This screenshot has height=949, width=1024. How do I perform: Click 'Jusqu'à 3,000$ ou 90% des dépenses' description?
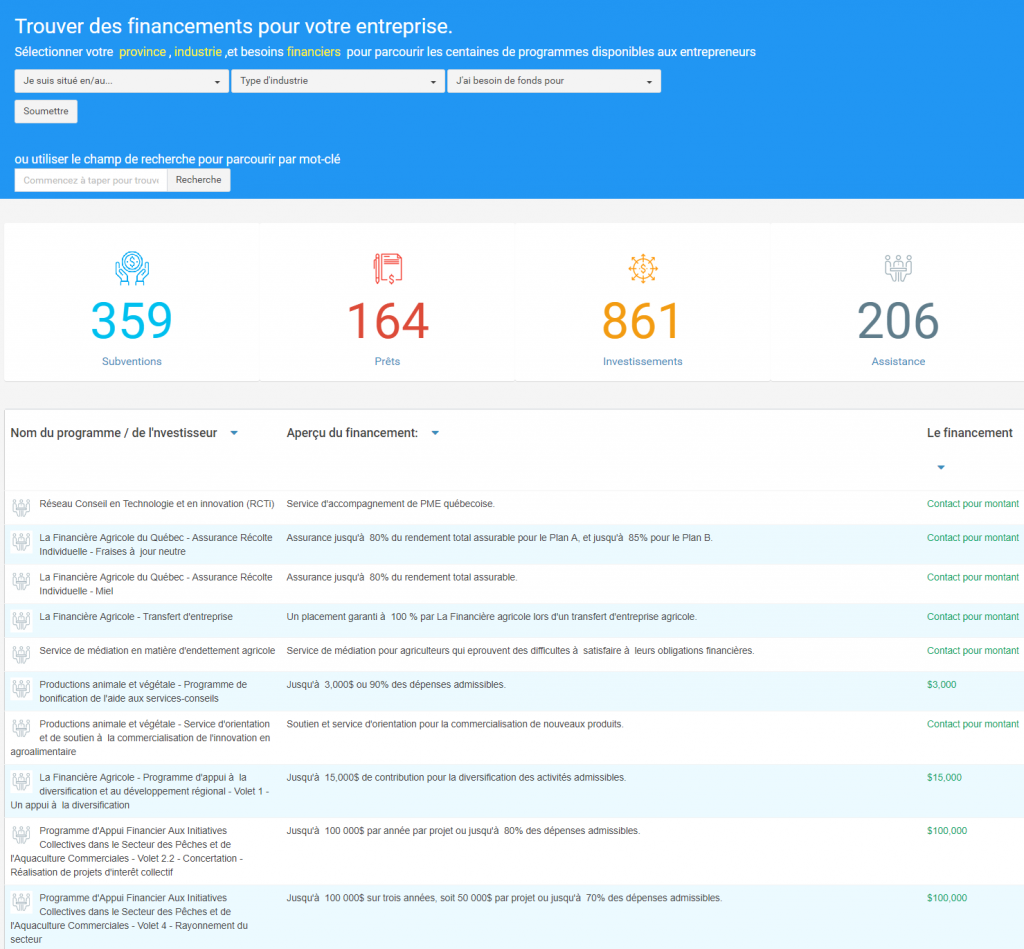click(x=396, y=684)
